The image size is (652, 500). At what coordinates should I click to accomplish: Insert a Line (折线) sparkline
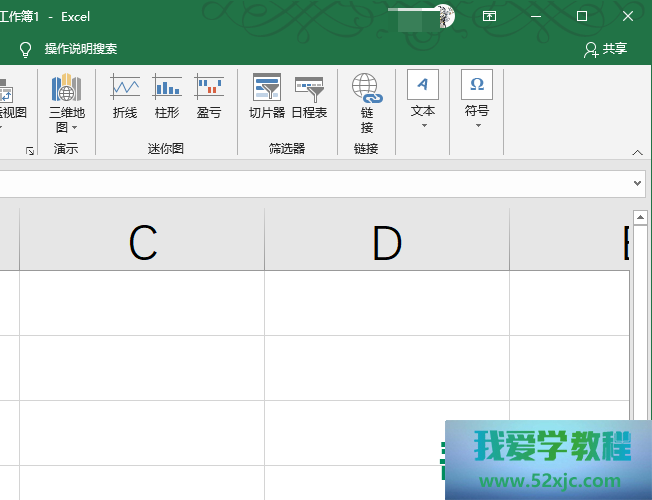[125, 97]
